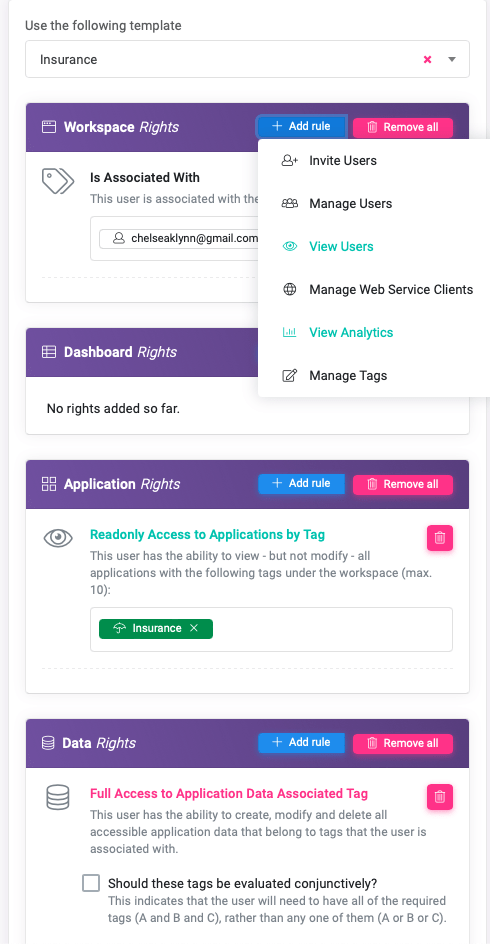Click the View Users eye icon
This screenshot has width=490, height=944.
tap(290, 246)
